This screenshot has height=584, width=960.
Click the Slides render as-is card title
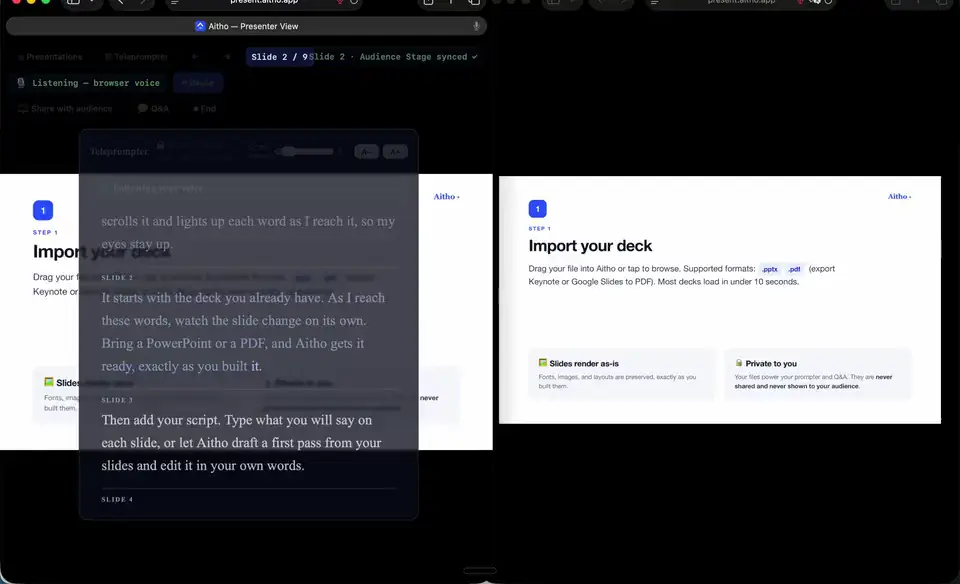coord(583,364)
